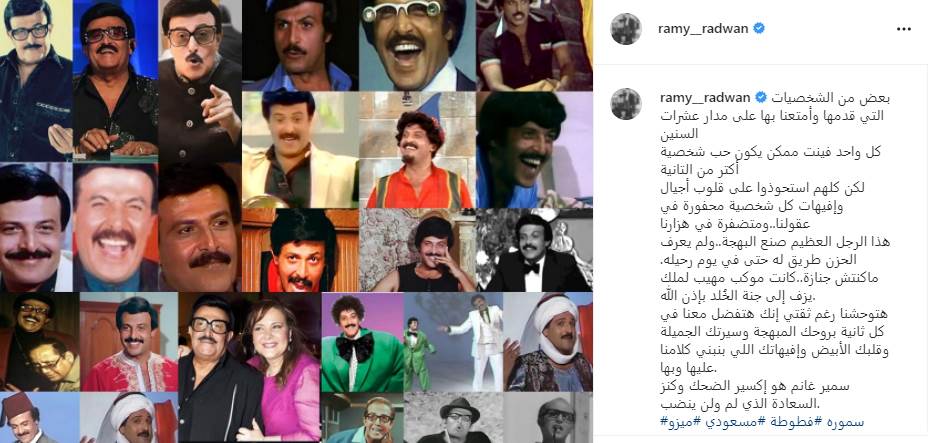The height and width of the screenshot is (443, 928).
Task: Click the red fez hat photo
Action: [x=39, y=418]
